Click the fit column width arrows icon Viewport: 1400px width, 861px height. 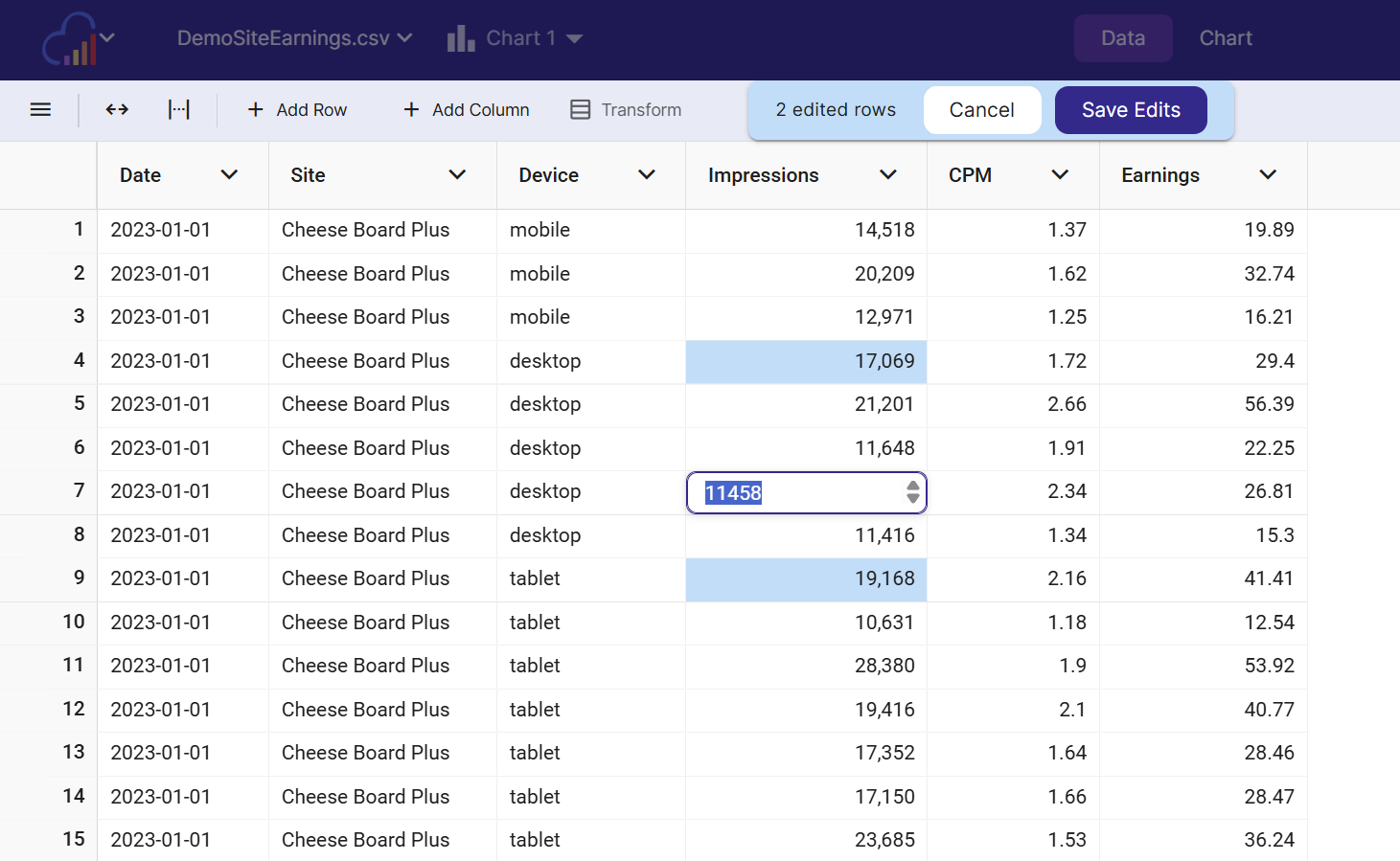pos(117,110)
